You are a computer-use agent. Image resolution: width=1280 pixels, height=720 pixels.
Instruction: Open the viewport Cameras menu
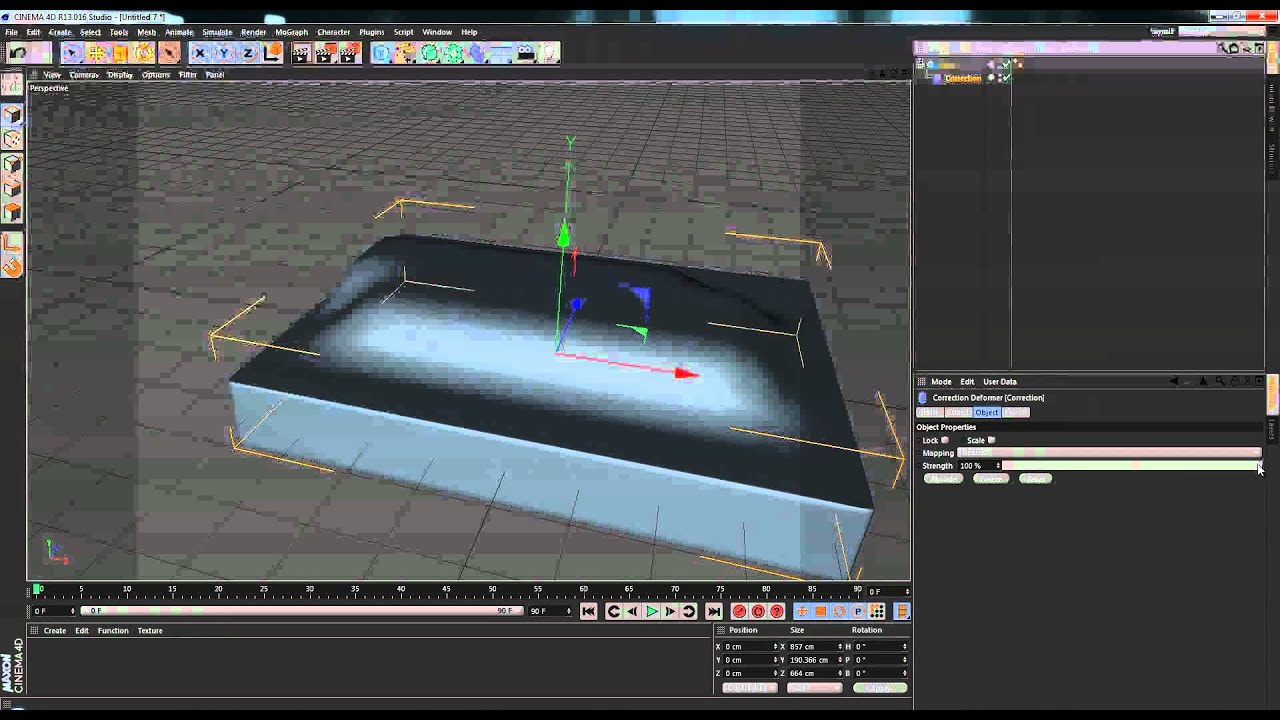tap(84, 75)
